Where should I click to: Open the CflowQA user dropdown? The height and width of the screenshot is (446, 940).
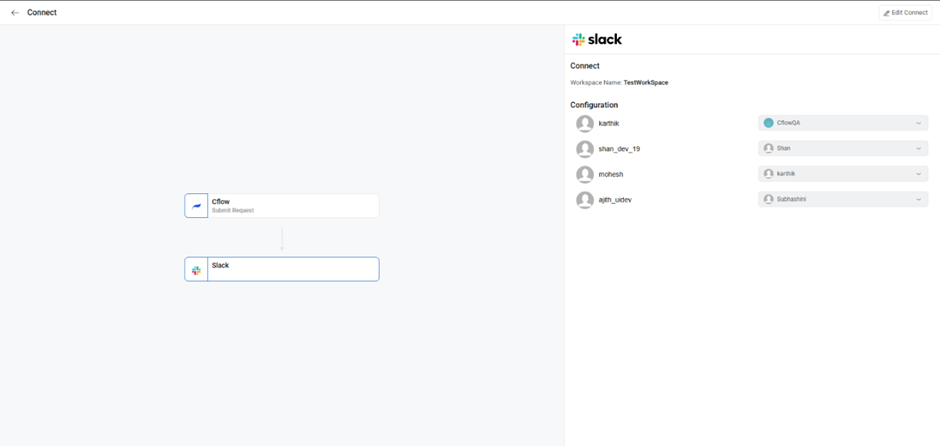tap(843, 123)
